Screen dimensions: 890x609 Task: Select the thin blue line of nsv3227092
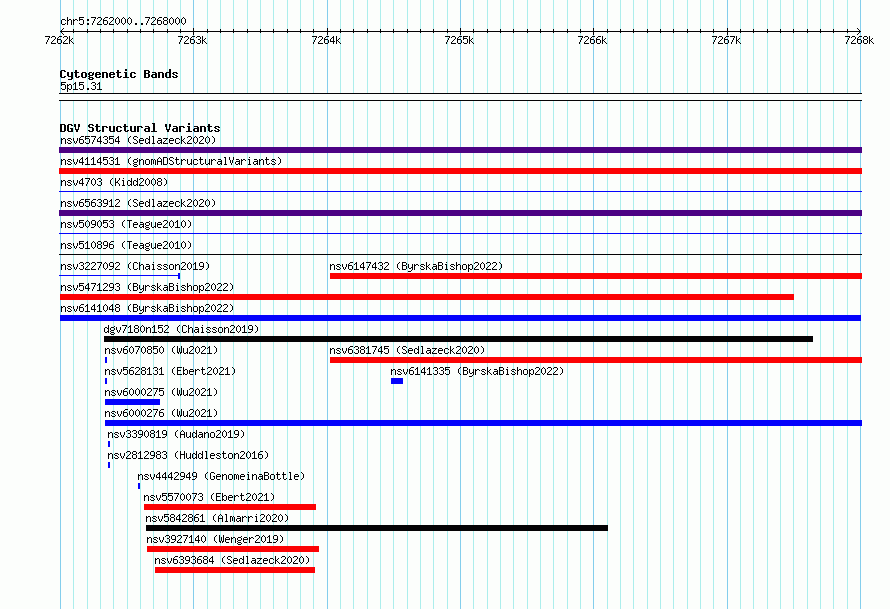(x=120, y=276)
